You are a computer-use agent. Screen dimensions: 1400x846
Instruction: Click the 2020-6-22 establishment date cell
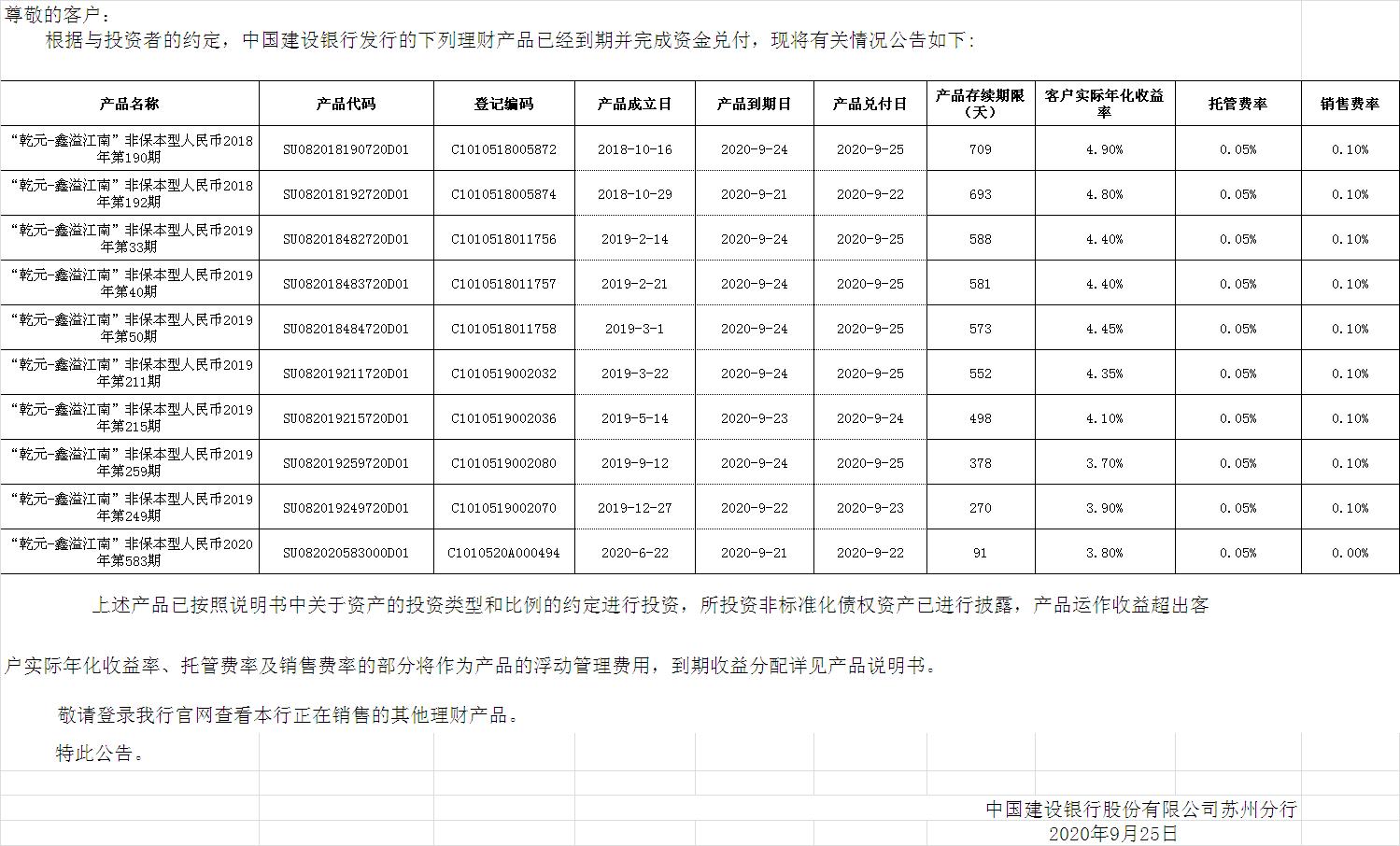pos(634,553)
